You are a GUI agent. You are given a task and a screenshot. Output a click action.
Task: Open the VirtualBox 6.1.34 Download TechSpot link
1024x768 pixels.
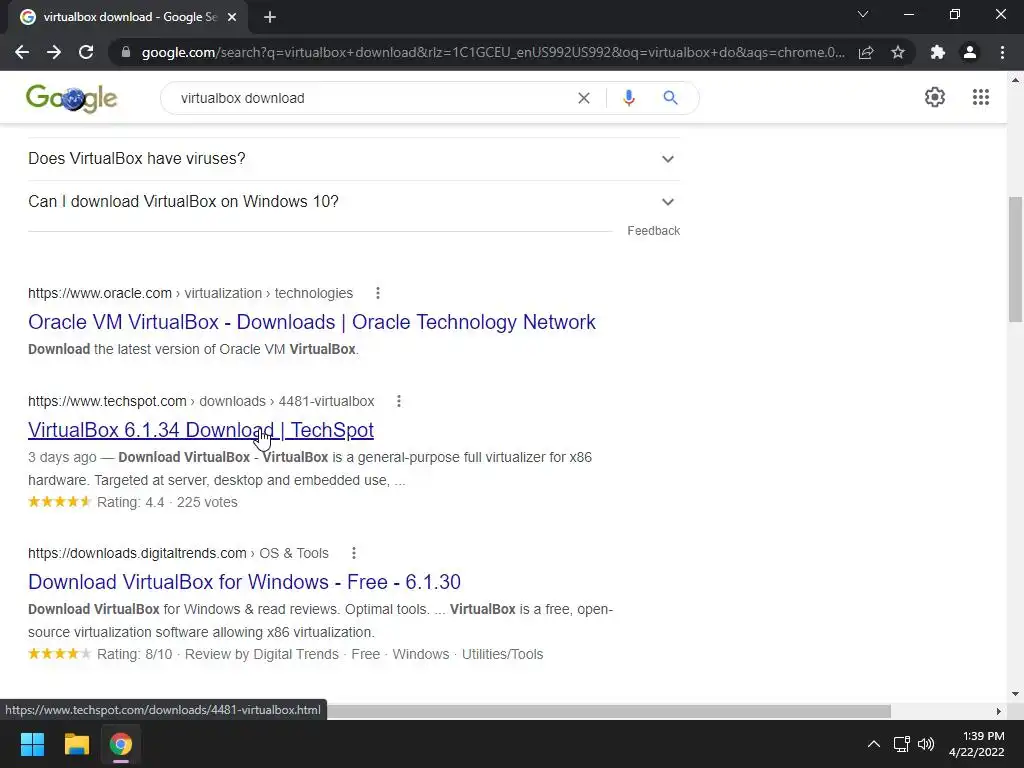tap(200, 430)
